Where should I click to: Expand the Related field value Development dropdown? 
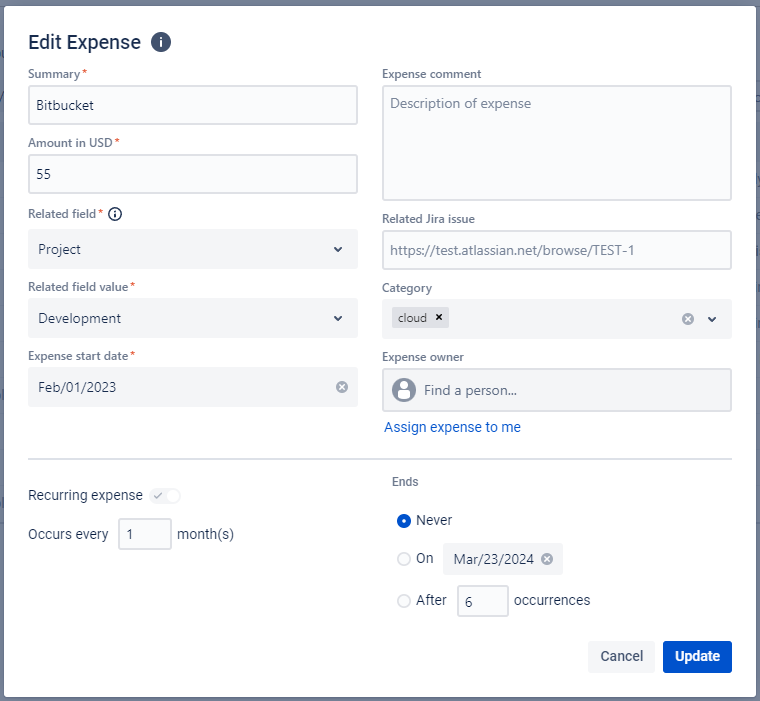pos(192,318)
